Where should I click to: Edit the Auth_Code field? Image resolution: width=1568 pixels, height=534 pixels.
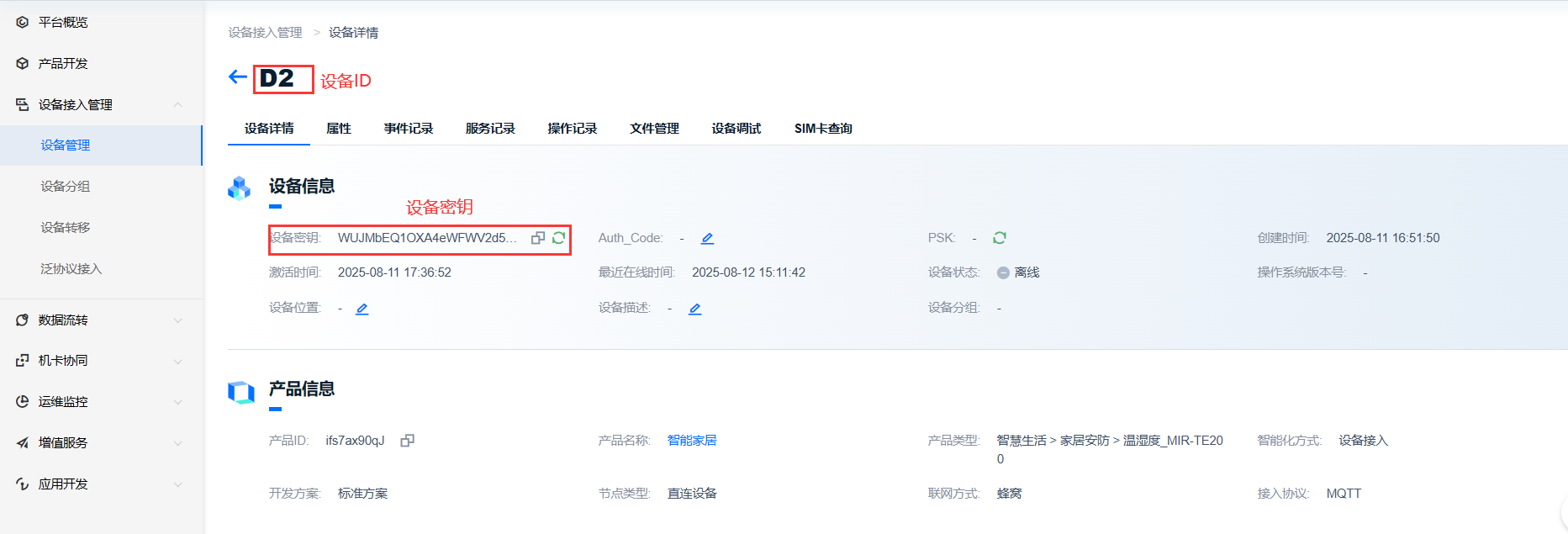707,239
